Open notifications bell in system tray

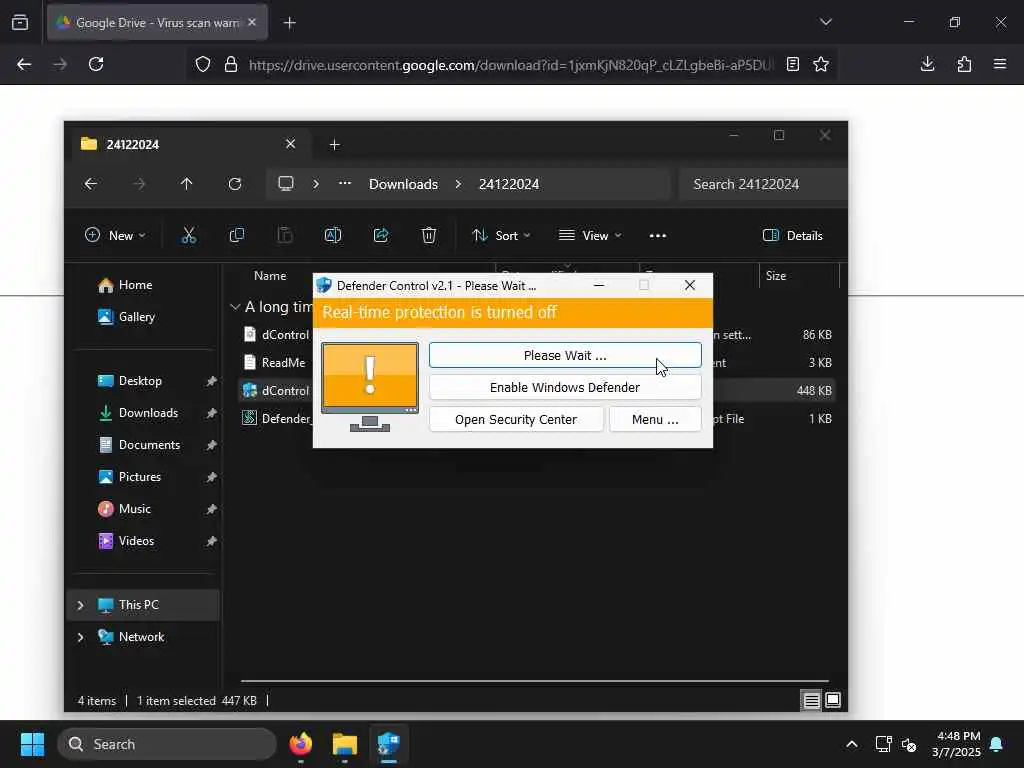tap(997, 744)
